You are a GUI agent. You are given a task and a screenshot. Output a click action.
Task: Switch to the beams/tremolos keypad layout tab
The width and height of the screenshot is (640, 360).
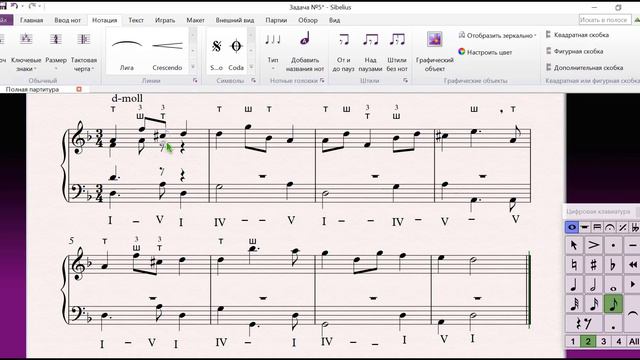point(597,227)
